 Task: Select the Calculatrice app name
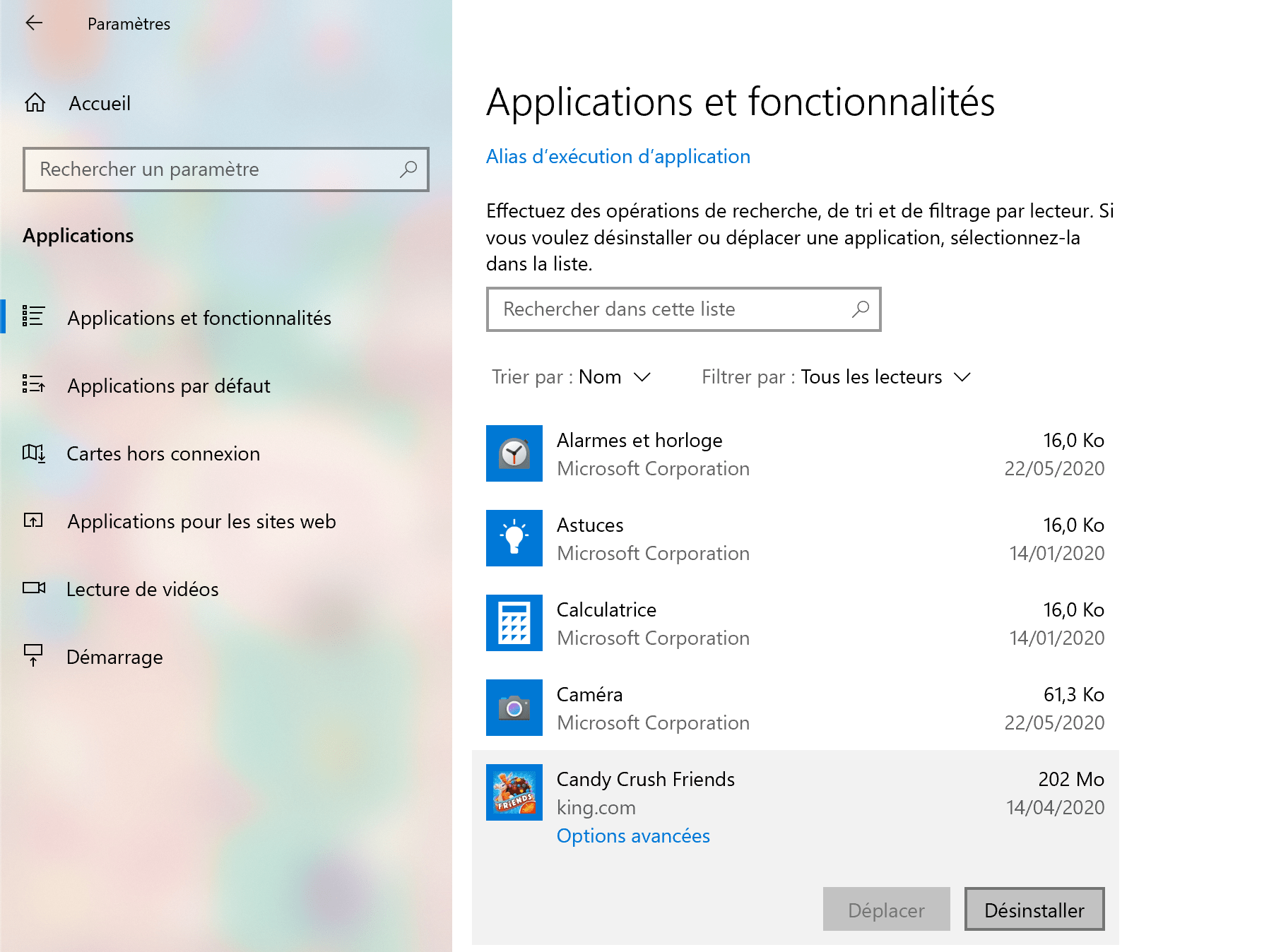point(606,609)
